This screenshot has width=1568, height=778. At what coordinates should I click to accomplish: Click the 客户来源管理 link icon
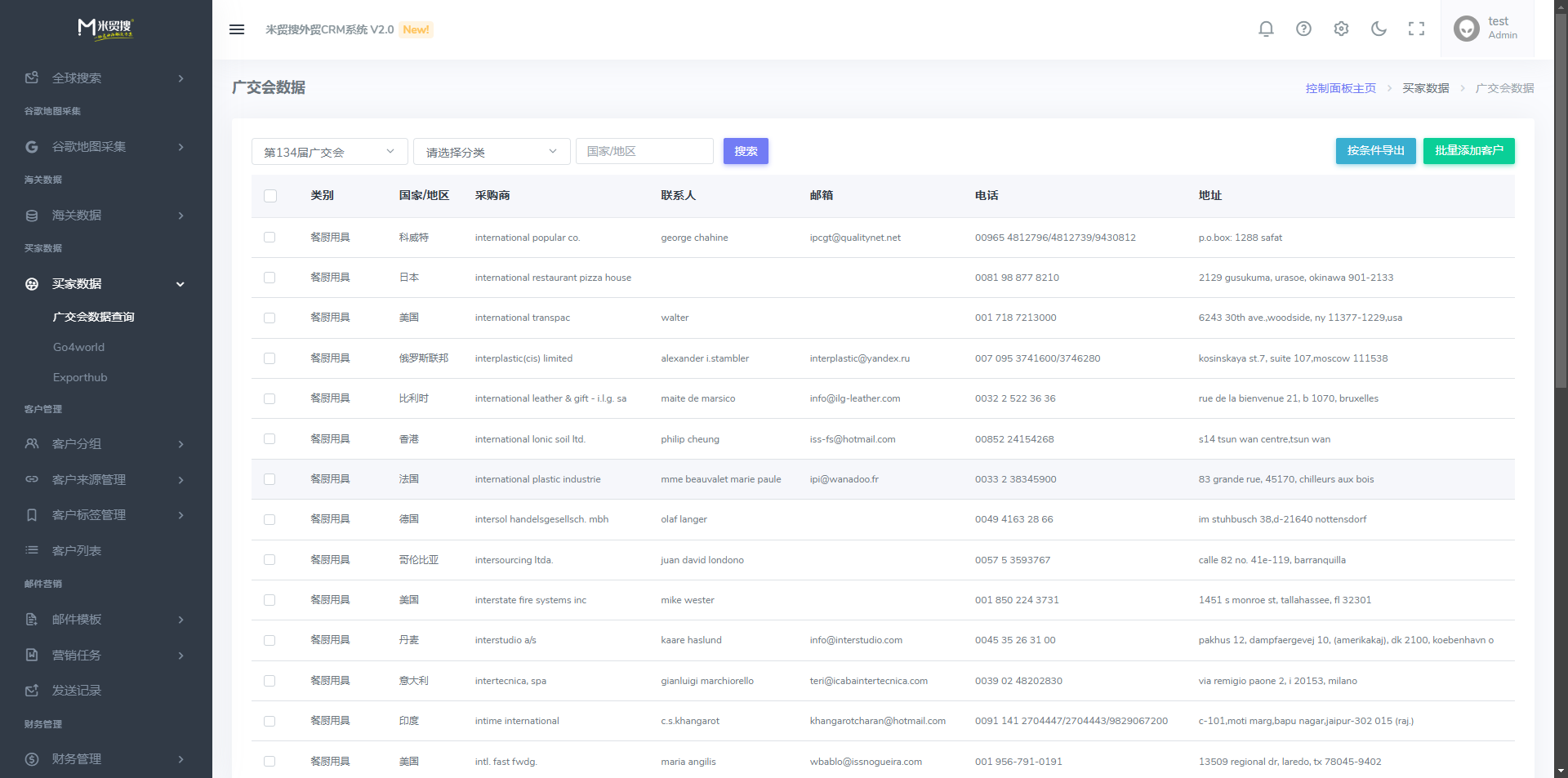(x=32, y=479)
